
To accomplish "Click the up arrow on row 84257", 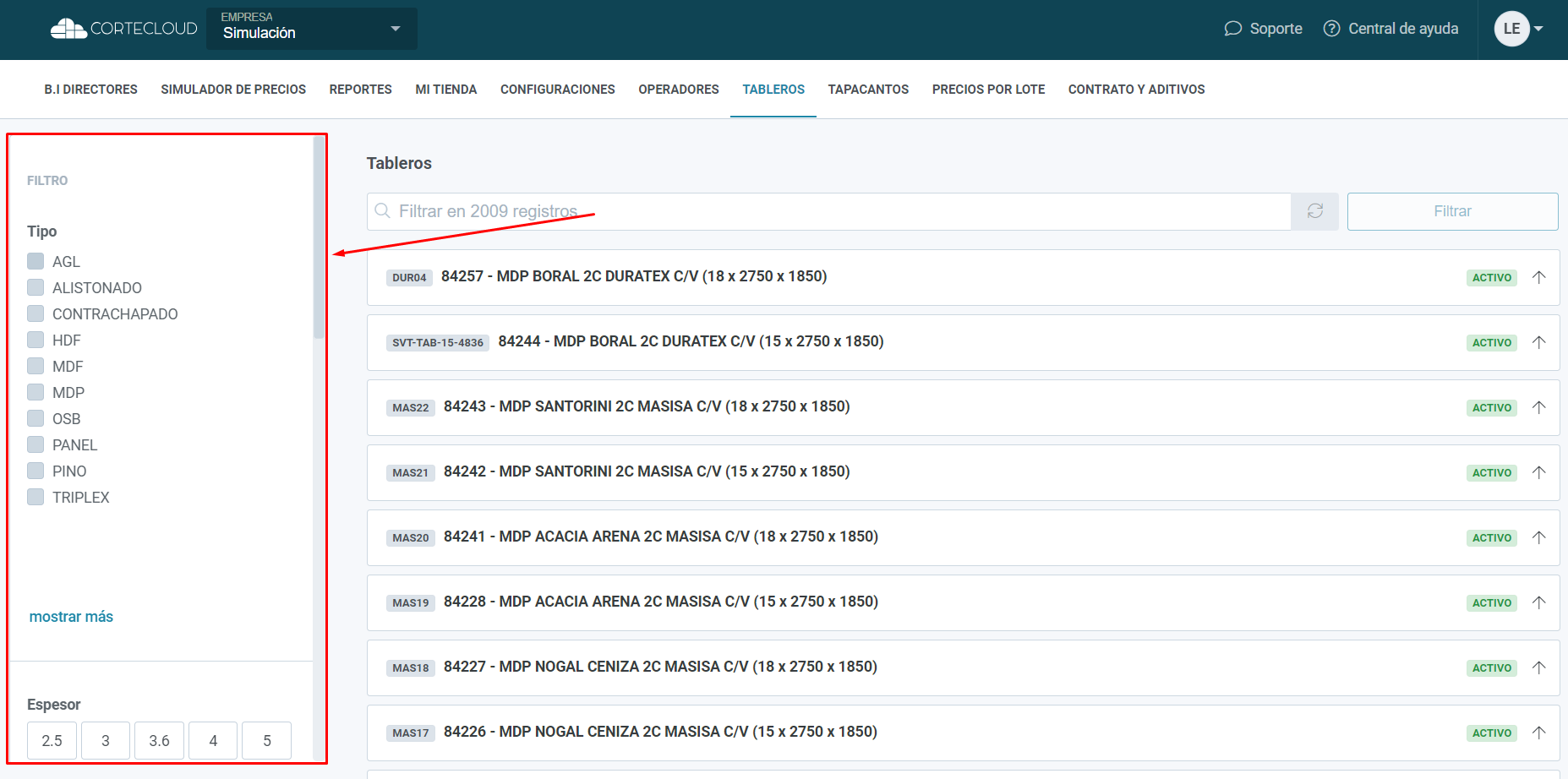I will [1539, 277].
